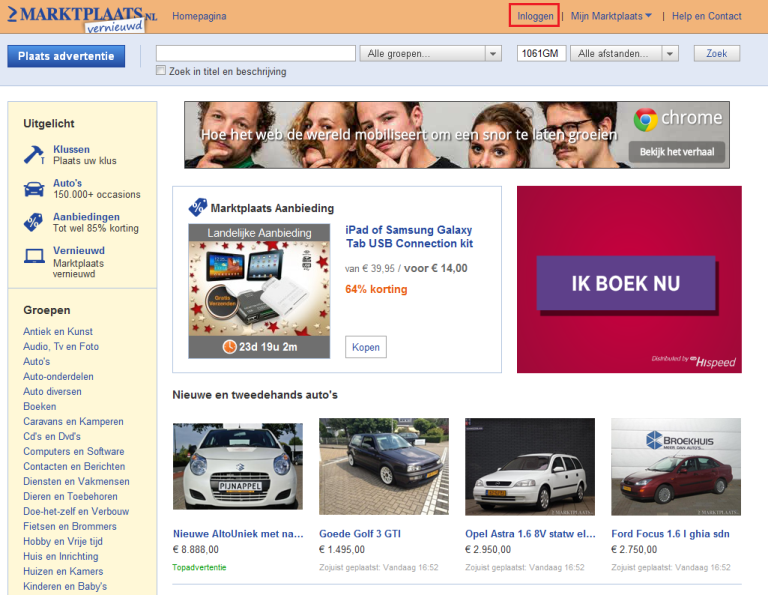Click the Topadvertentie label

[199, 567]
